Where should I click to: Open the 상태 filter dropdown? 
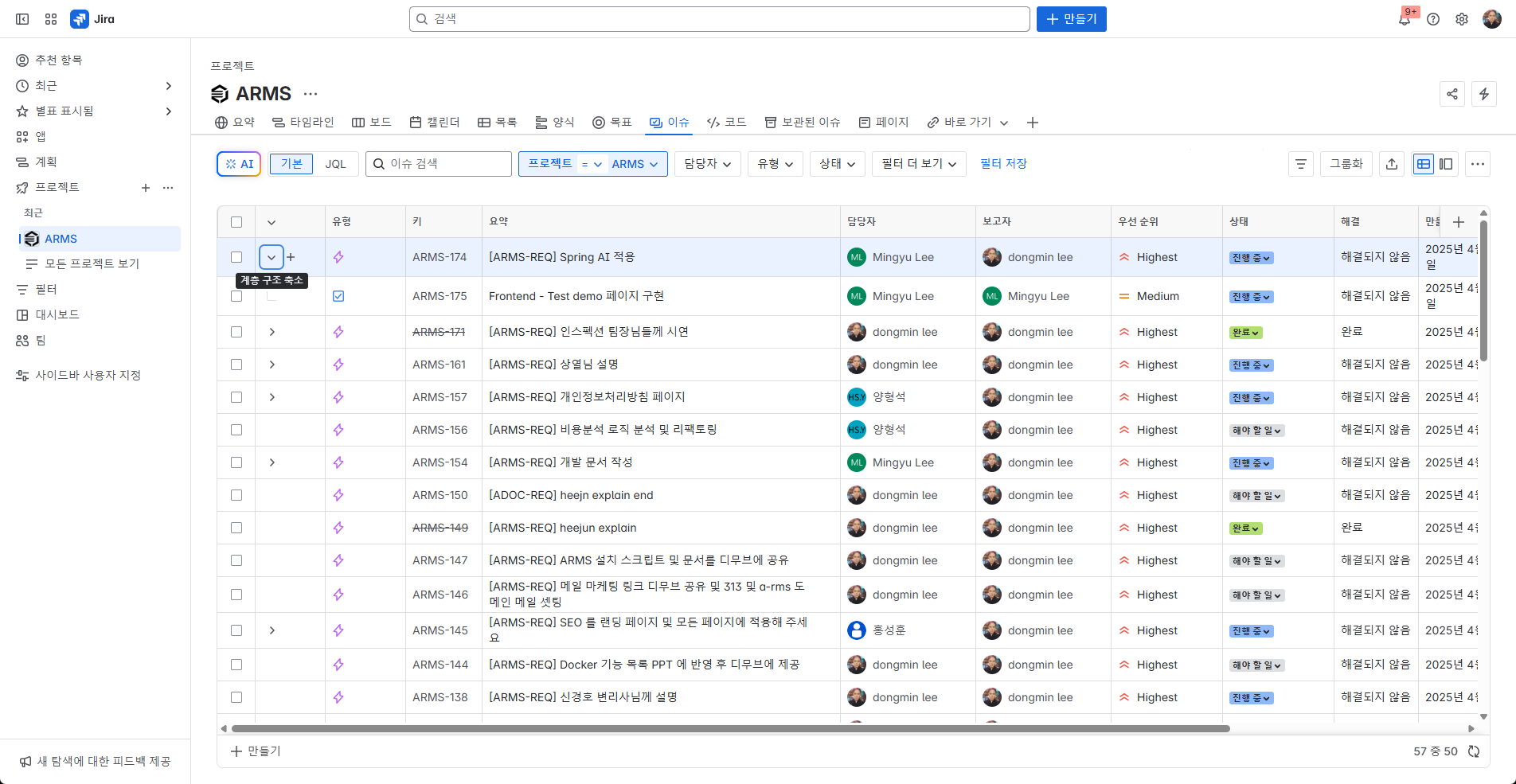pos(837,164)
